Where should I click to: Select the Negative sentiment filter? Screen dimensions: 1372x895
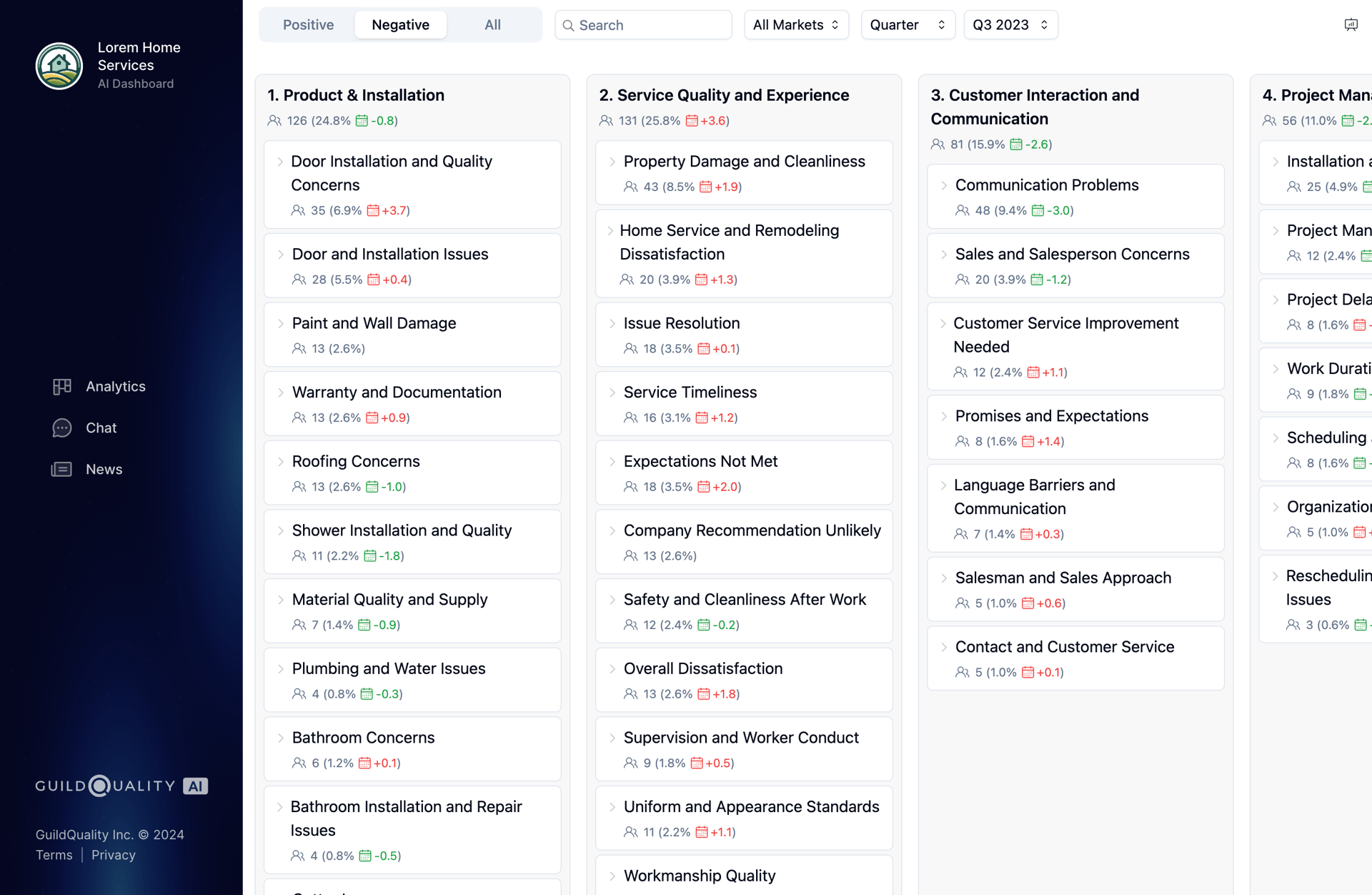(400, 25)
